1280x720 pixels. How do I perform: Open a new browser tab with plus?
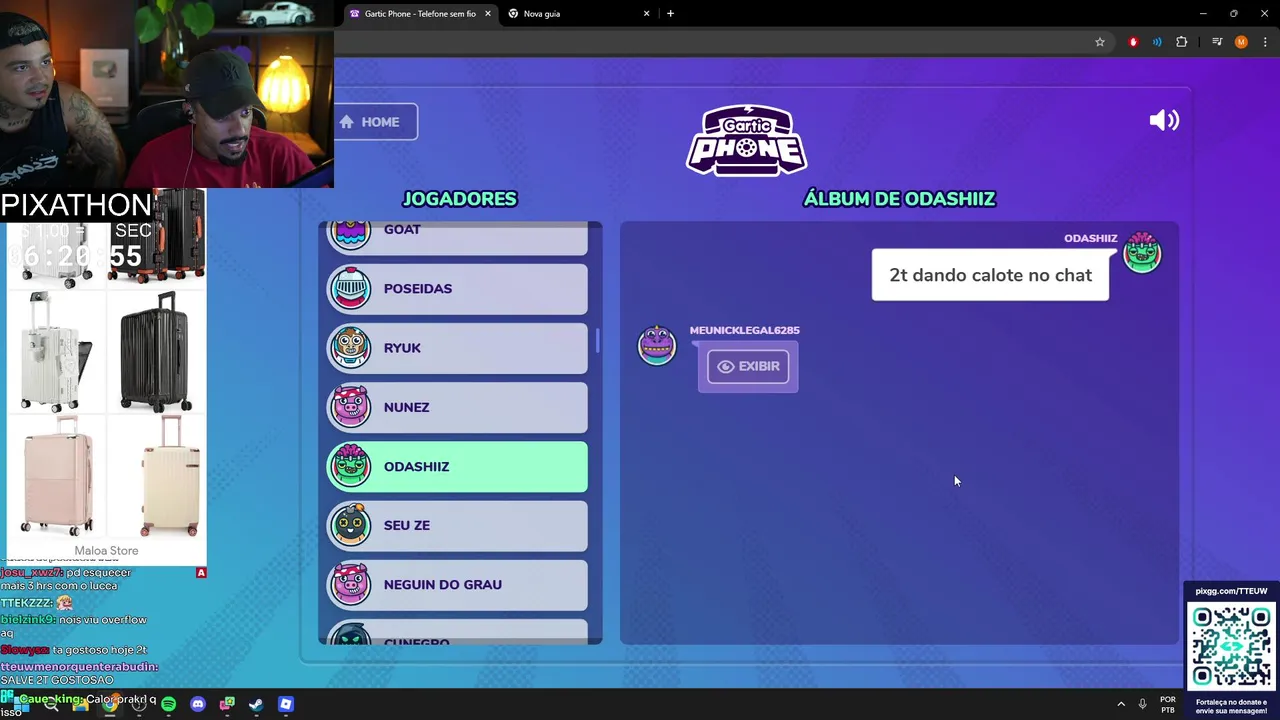tap(670, 14)
